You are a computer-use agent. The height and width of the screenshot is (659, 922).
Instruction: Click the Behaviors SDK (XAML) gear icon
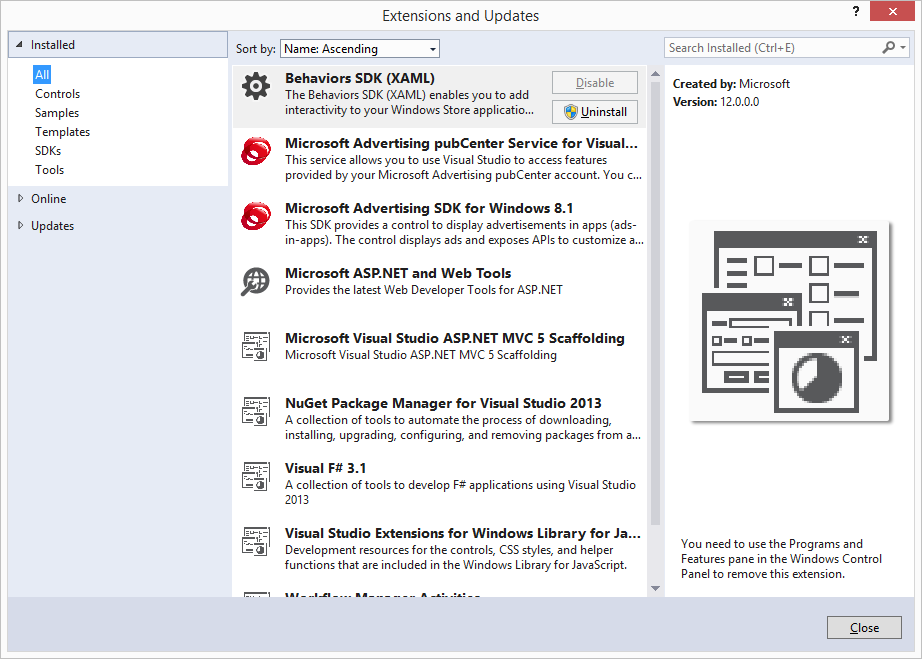coord(256,86)
